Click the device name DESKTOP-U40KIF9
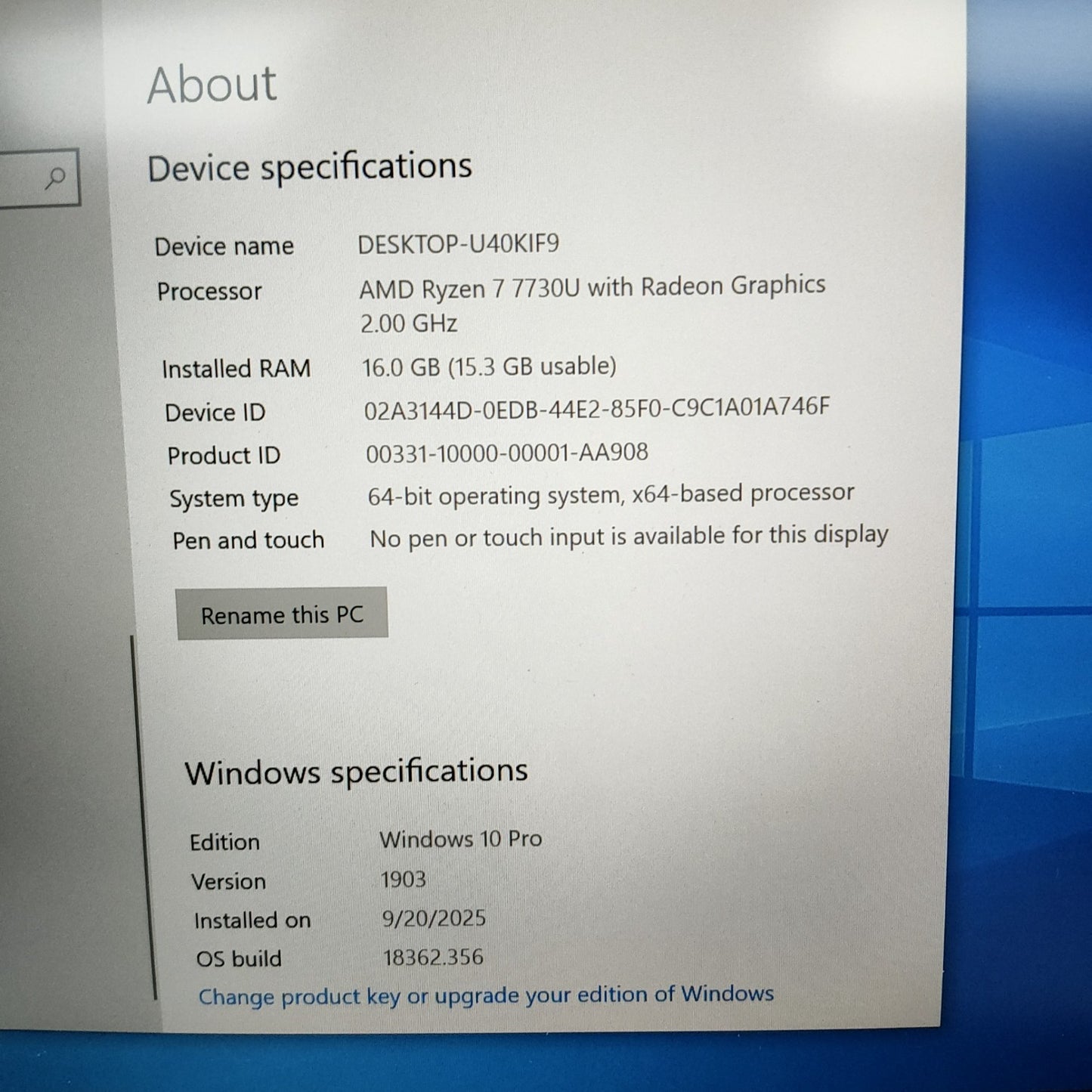1092x1092 pixels. pos(458,244)
